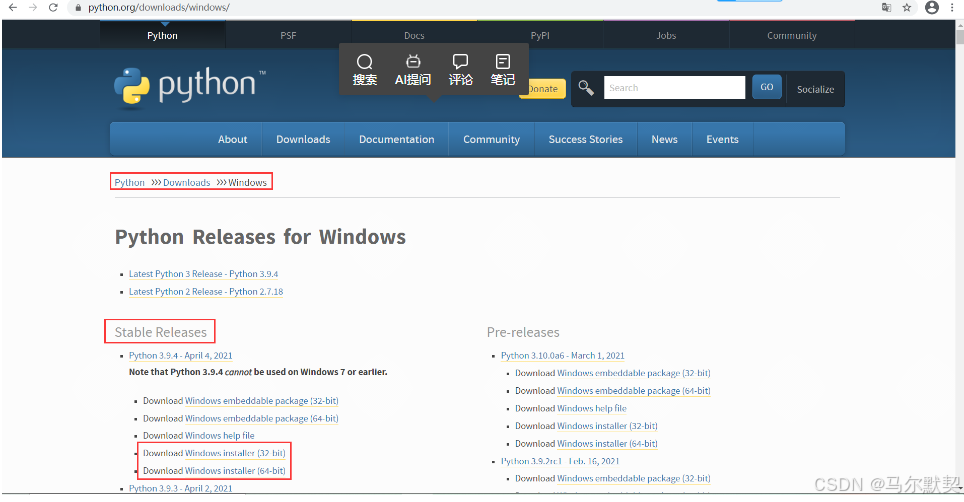The height and width of the screenshot is (502, 964).
Task: Open the Downloads nav menu
Action: (x=303, y=139)
